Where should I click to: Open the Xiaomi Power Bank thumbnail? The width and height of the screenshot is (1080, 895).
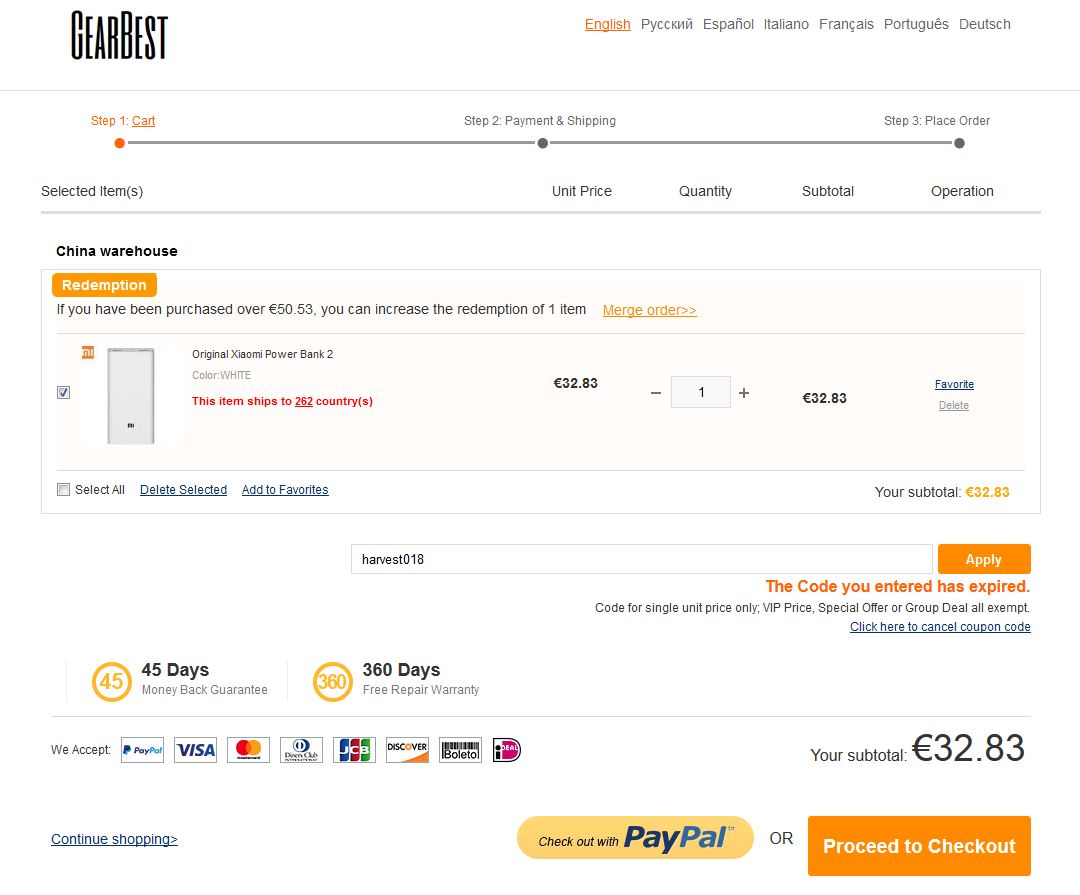(131, 395)
